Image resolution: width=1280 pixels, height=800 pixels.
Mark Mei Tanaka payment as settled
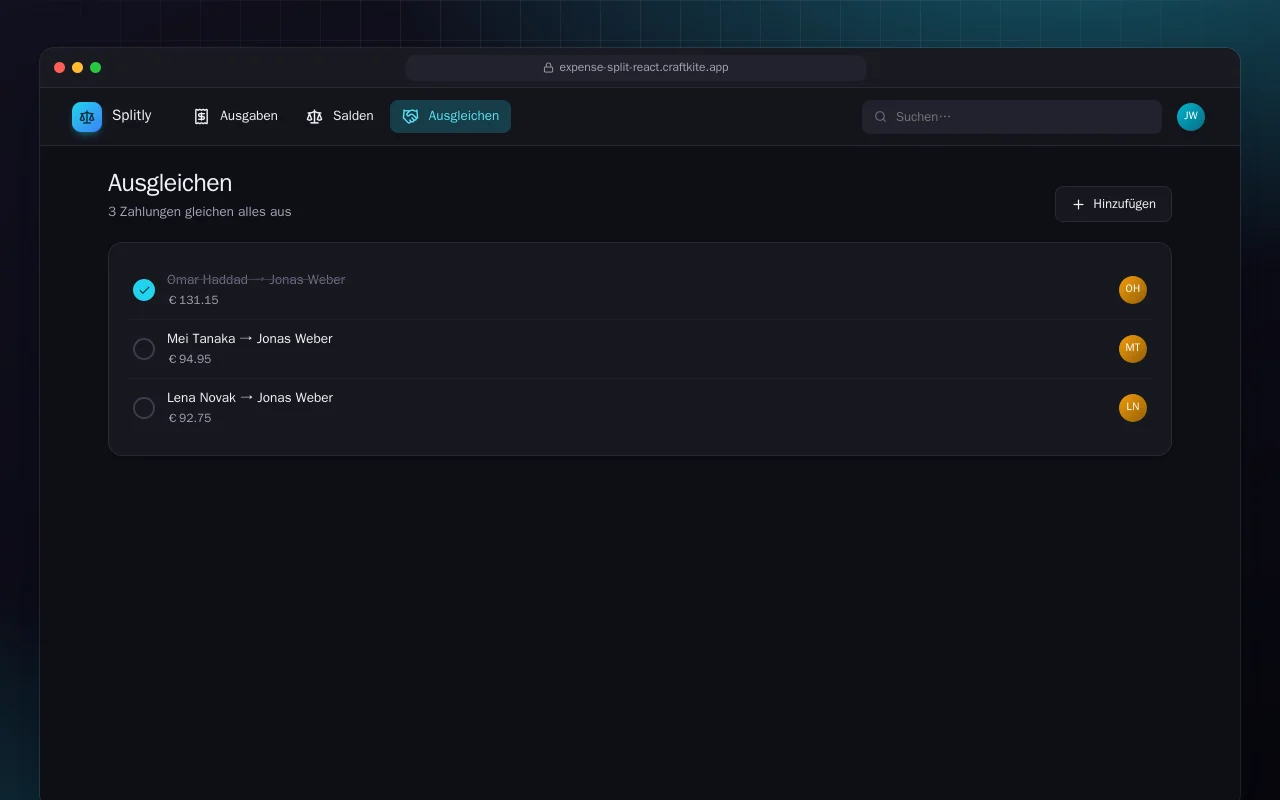144,349
